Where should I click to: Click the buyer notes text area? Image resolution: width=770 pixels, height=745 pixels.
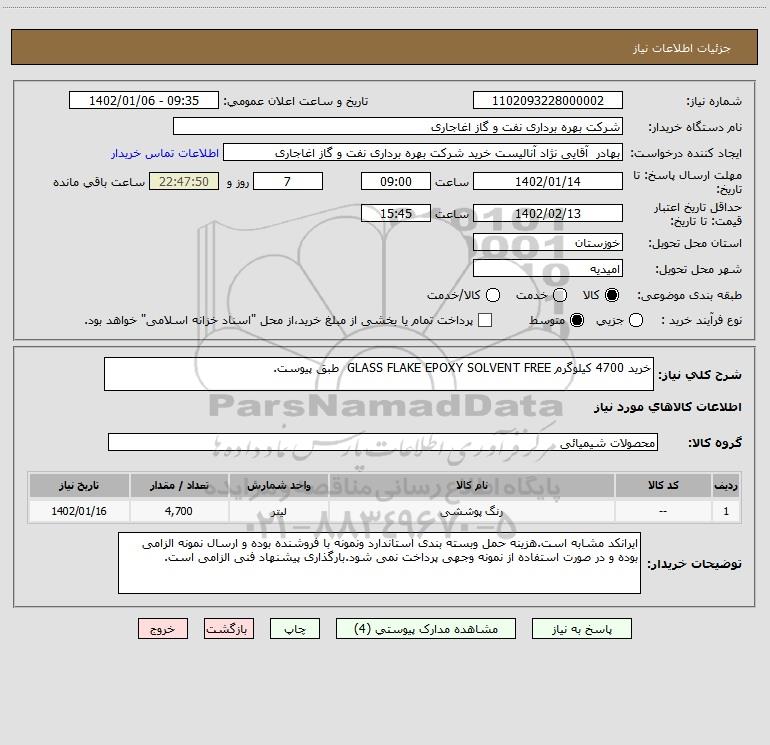(x=379, y=563)
